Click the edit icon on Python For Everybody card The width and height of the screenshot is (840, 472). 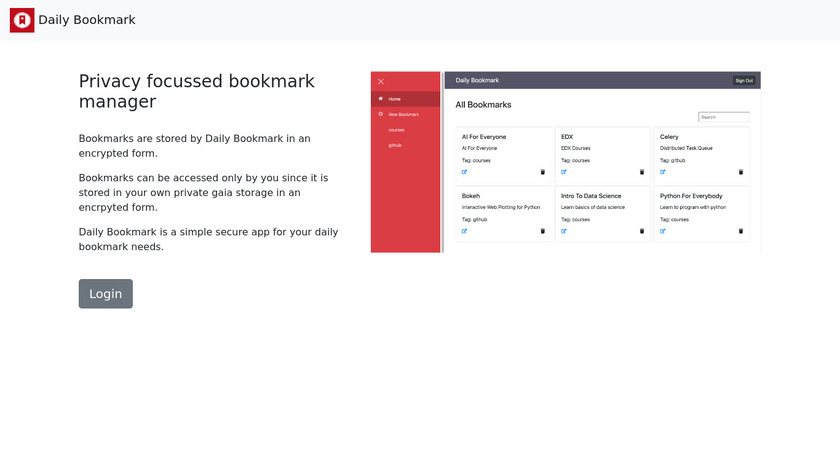pos(663,231)
